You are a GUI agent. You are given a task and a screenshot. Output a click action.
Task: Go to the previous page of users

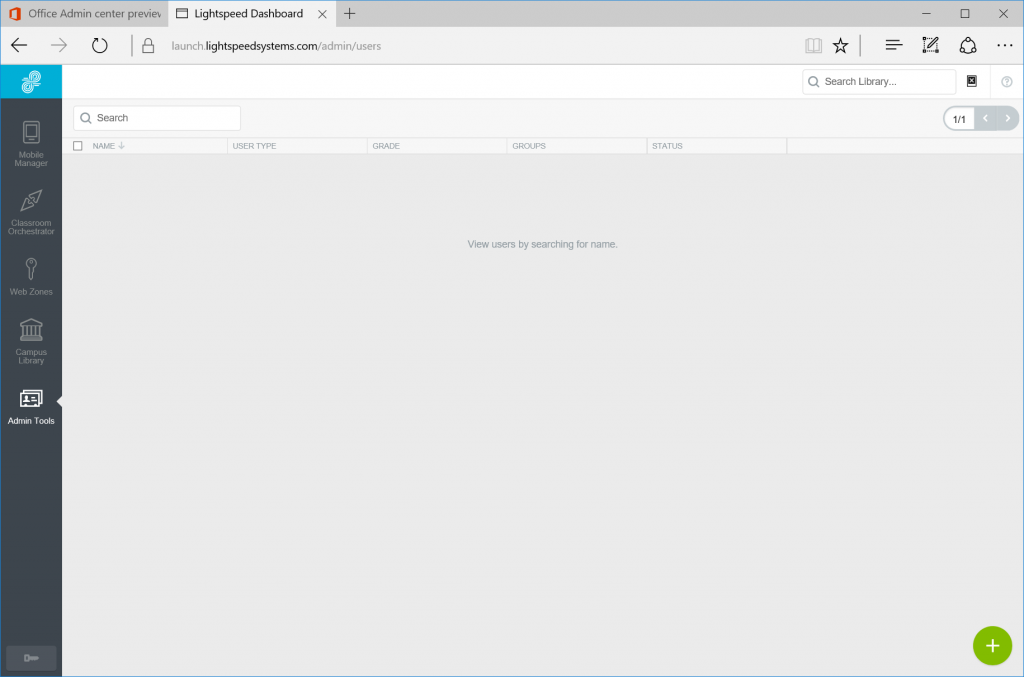985,118
